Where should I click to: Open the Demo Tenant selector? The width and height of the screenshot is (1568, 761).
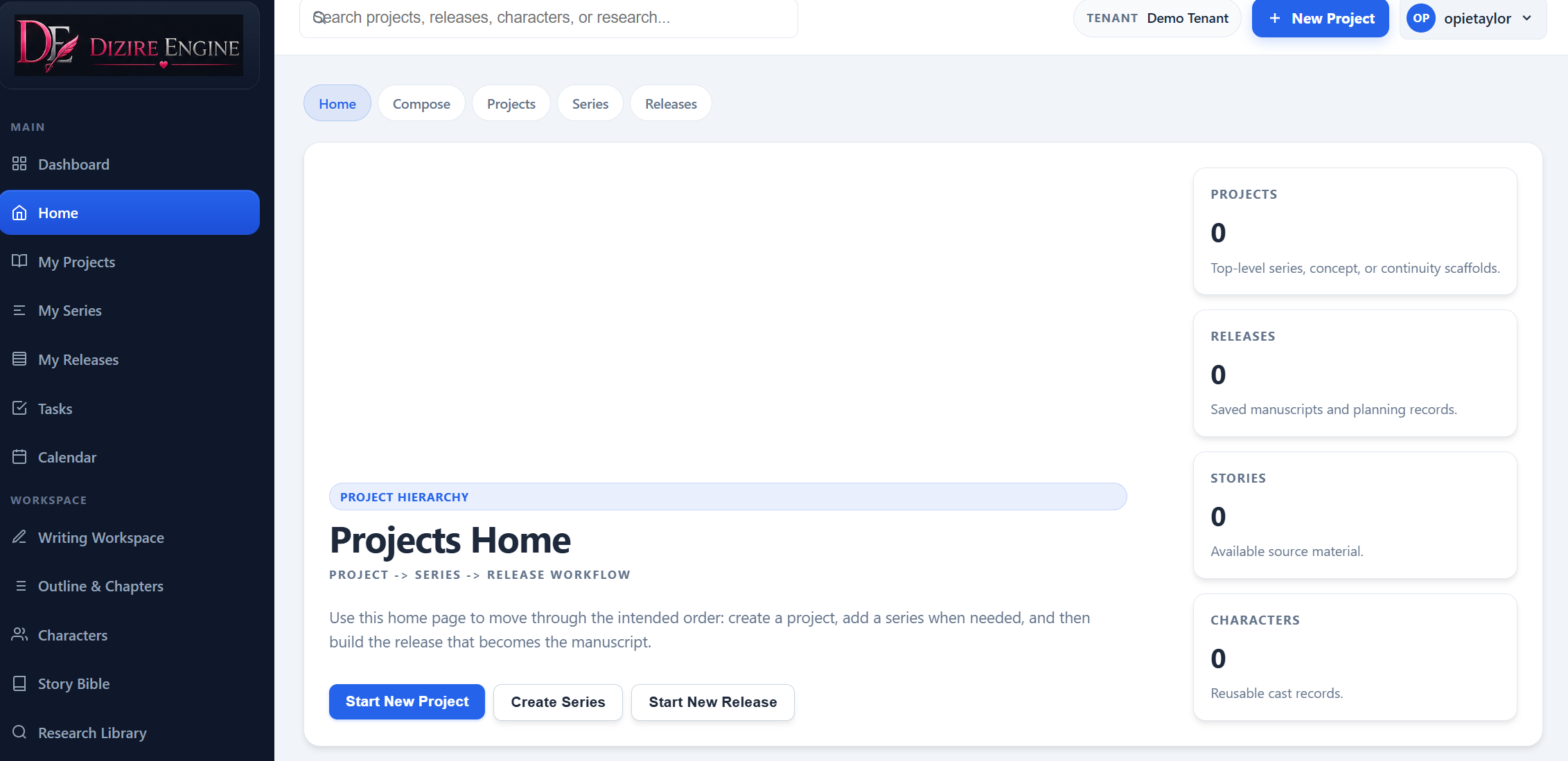(1157, 18)
